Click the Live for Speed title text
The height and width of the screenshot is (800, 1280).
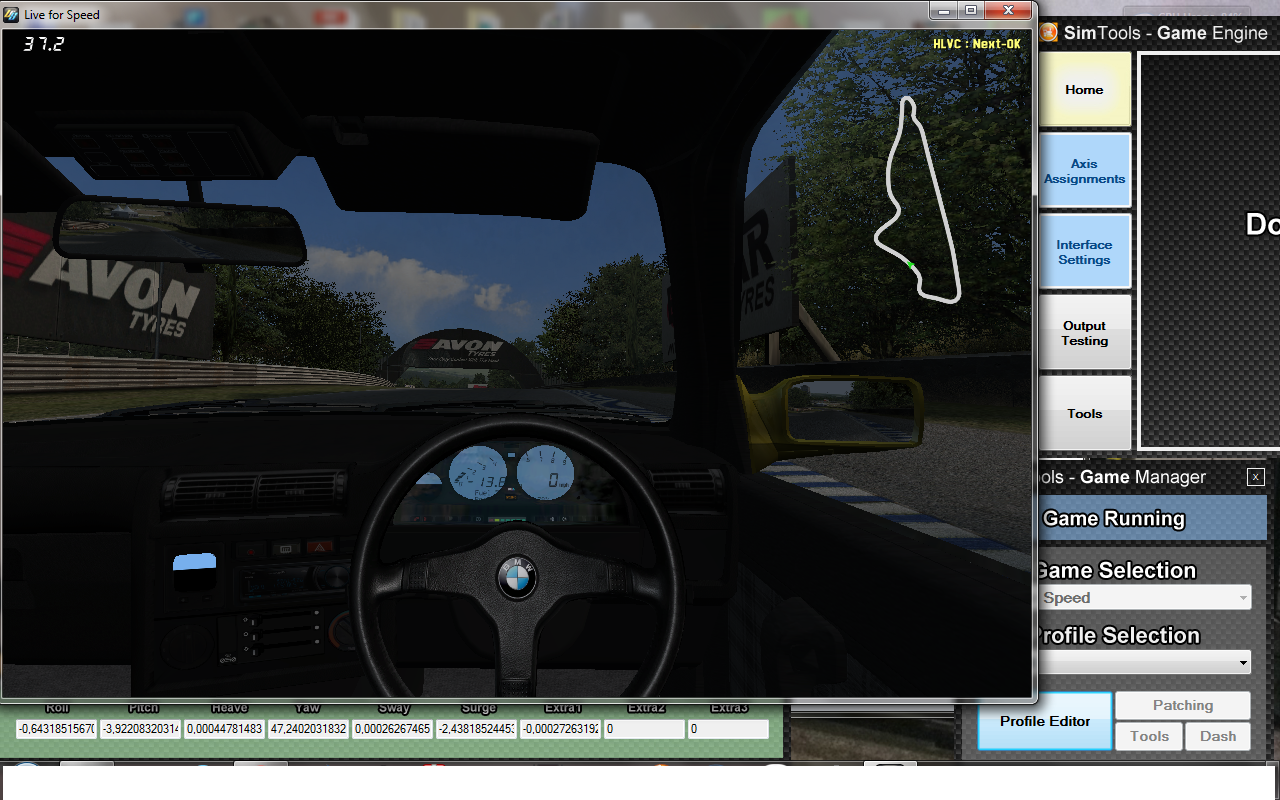(62, 15)
